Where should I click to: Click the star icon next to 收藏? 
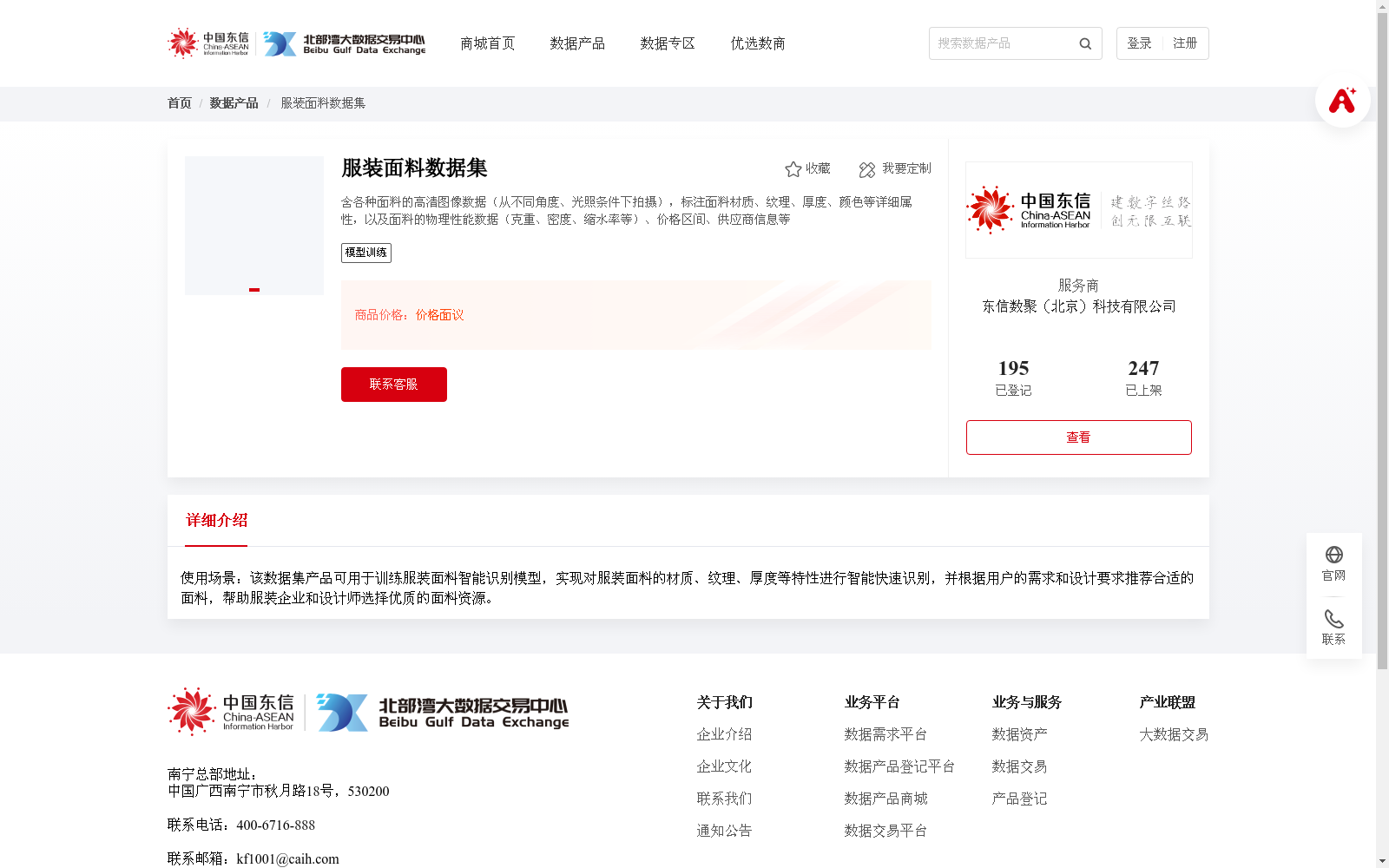point(793,169)
